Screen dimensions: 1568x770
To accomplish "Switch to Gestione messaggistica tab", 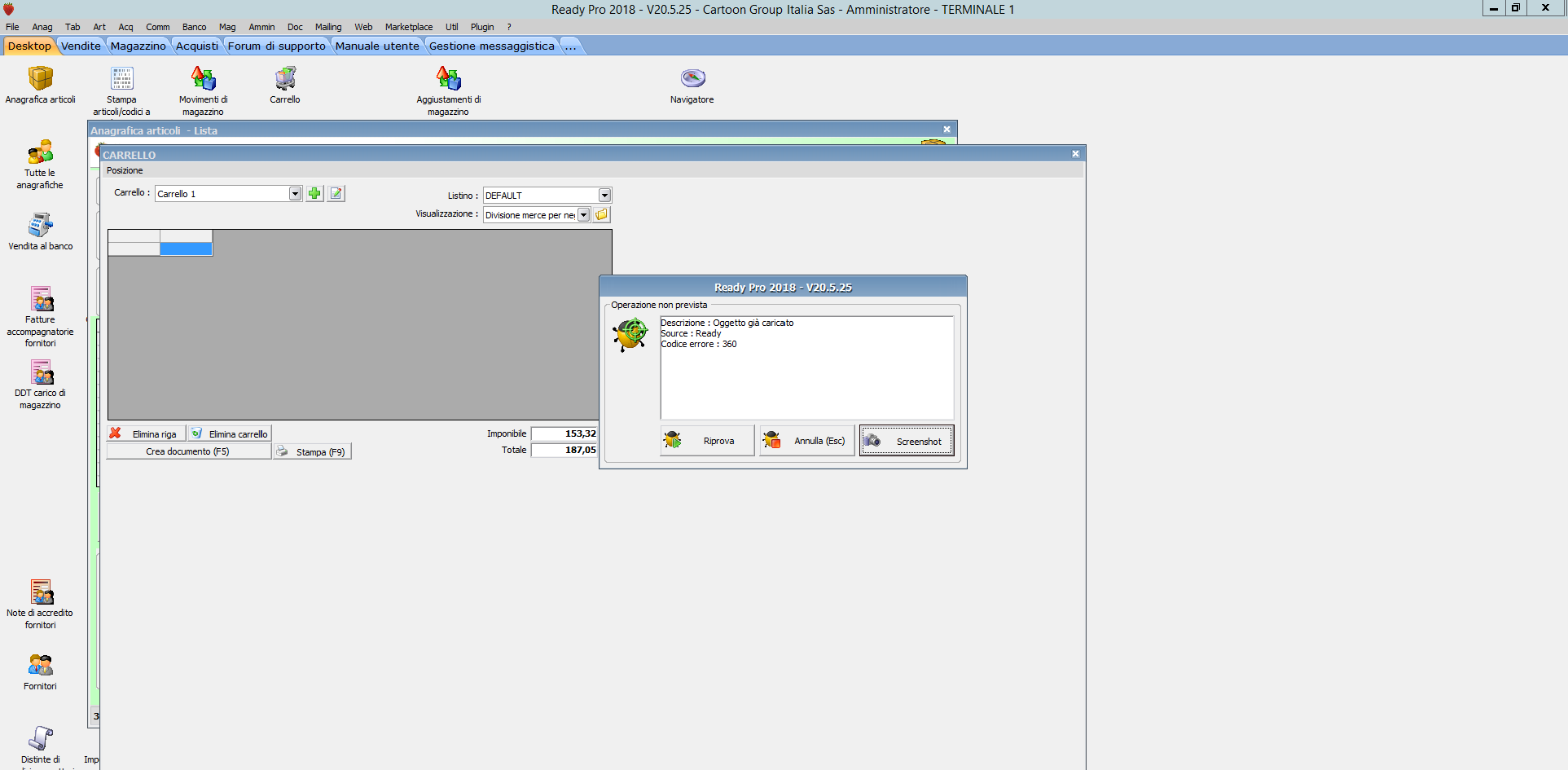I will pos(492,46).
